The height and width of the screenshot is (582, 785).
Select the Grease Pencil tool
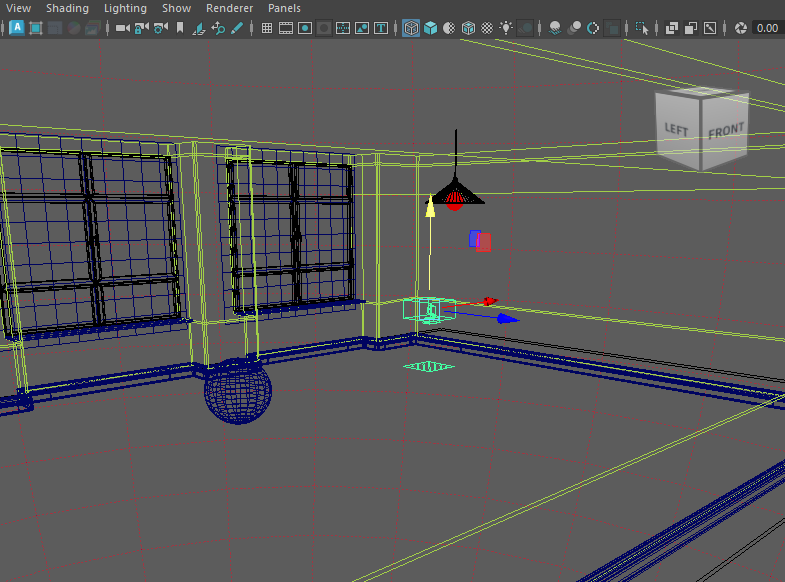click(x=237, y=28)
